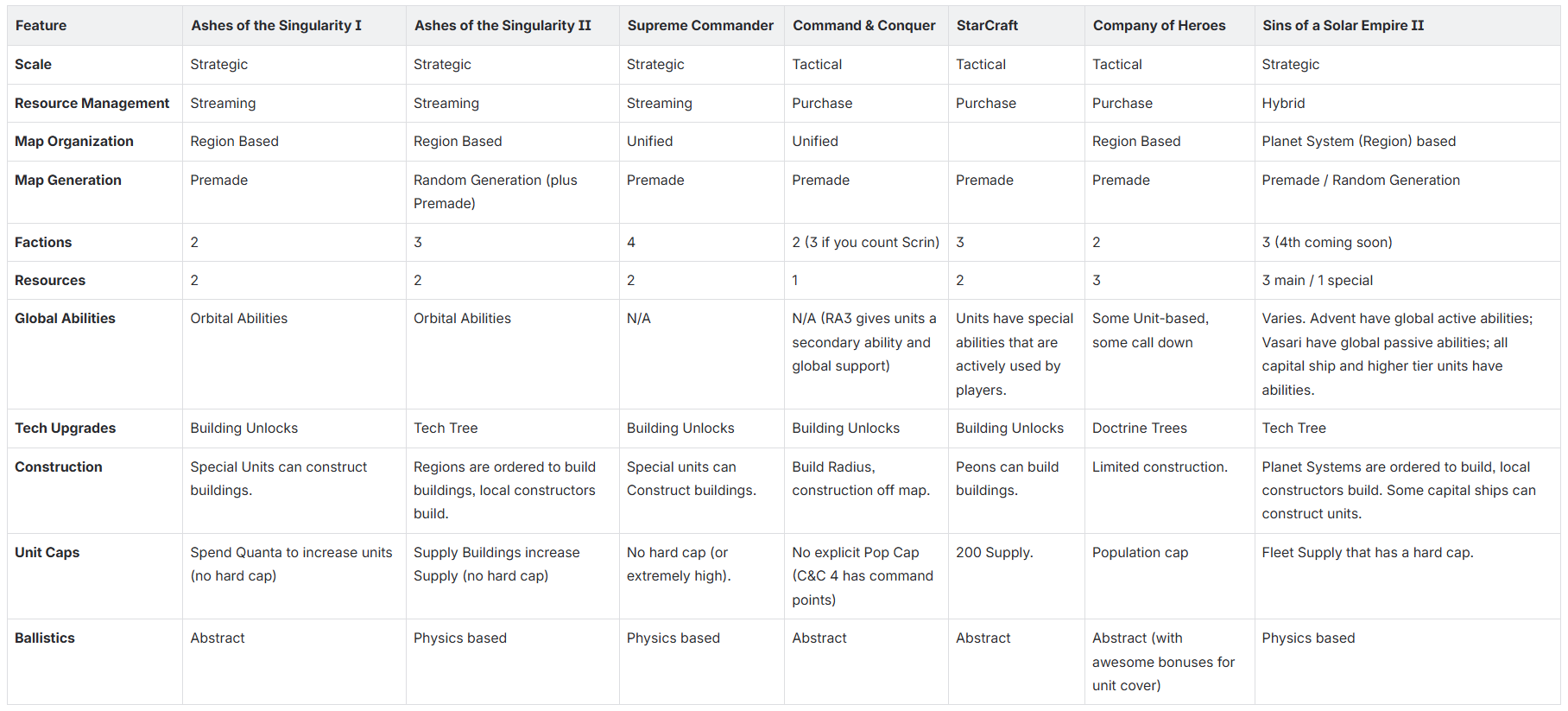This screenshot has height=711, width=1568.
Task: Click the Resource Management row label
Action: pyautogui.click(x=92, y=104)
